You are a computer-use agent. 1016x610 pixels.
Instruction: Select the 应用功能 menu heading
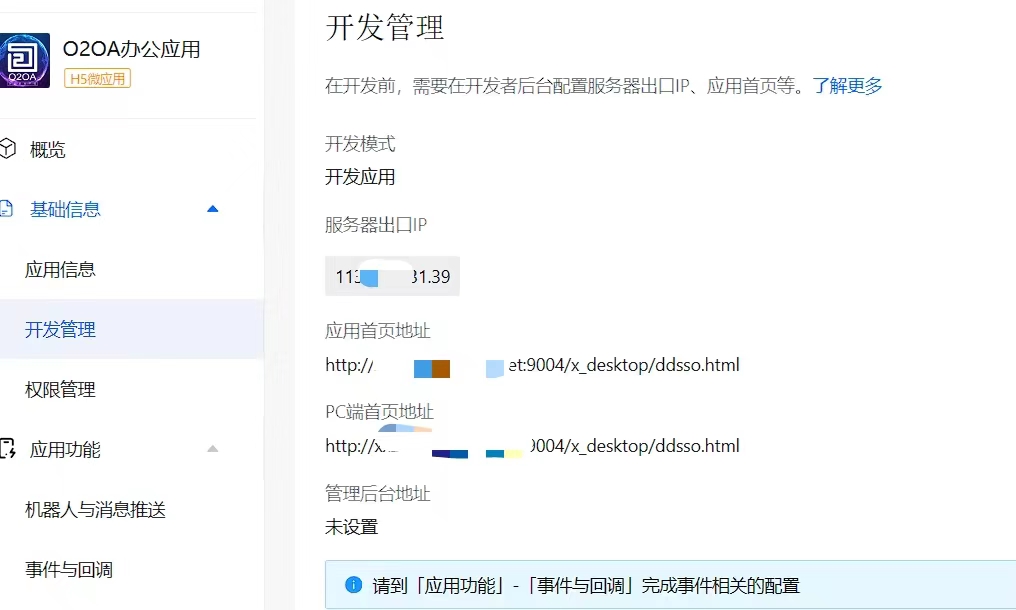pos(65,450)
